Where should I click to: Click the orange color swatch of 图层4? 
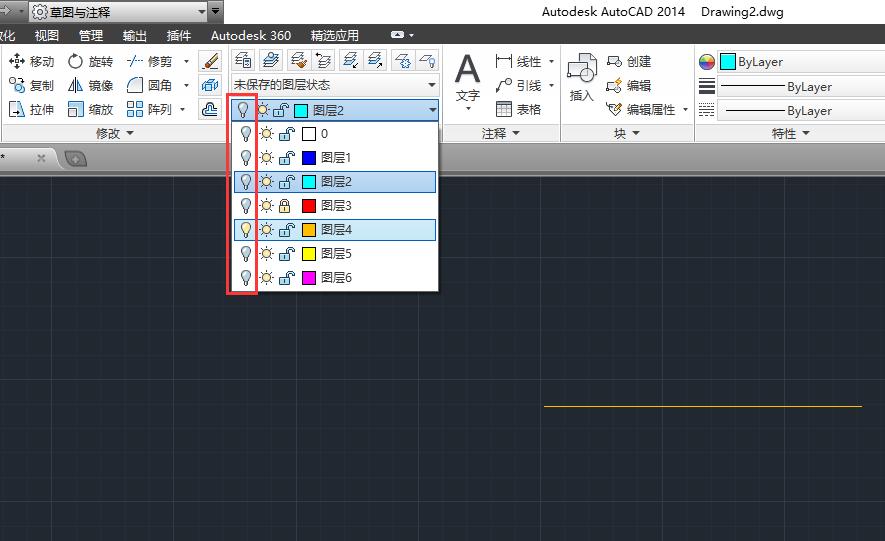click(309, 230)
